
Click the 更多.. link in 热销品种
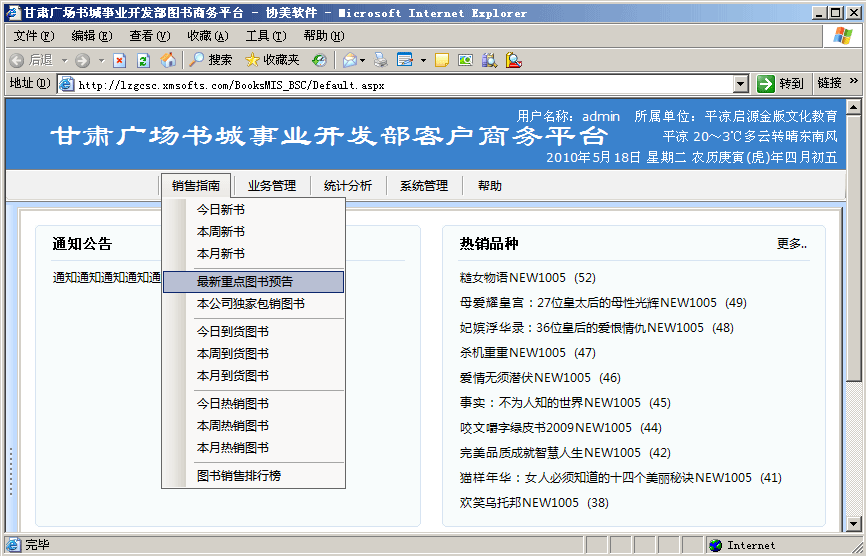tap(792, 243)
